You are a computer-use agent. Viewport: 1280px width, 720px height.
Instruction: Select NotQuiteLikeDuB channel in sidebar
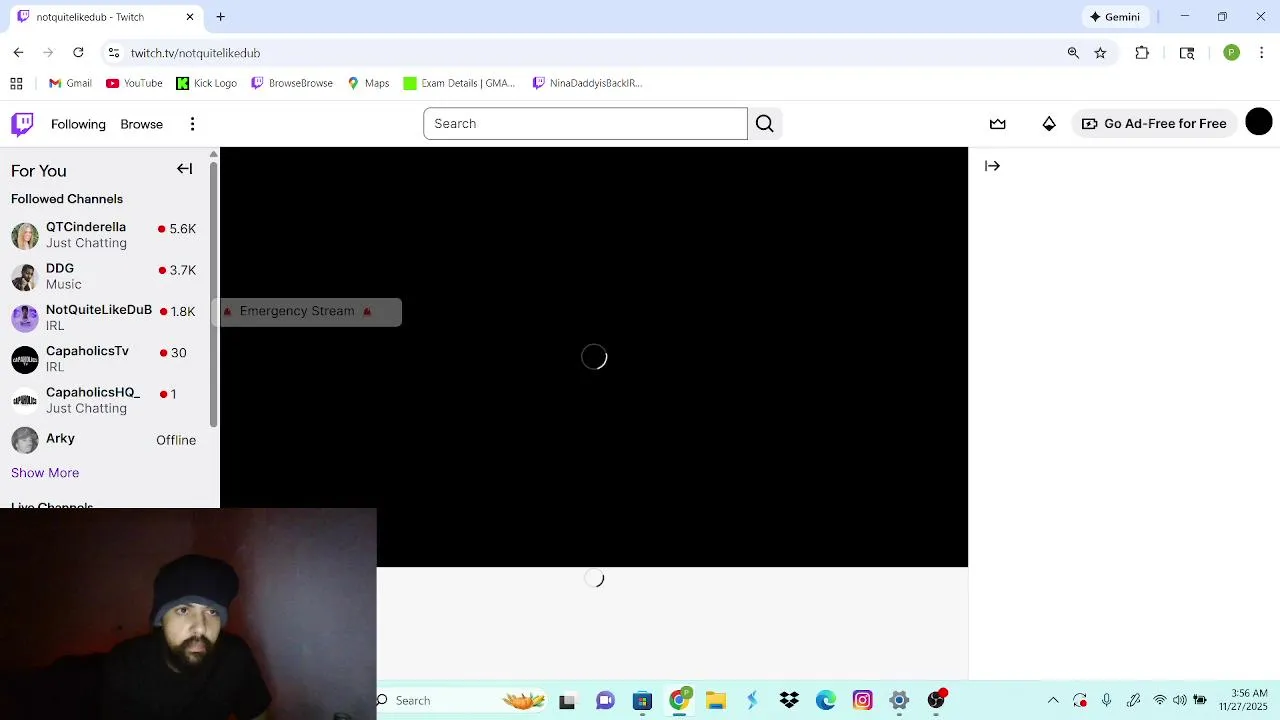pos(104,317)
